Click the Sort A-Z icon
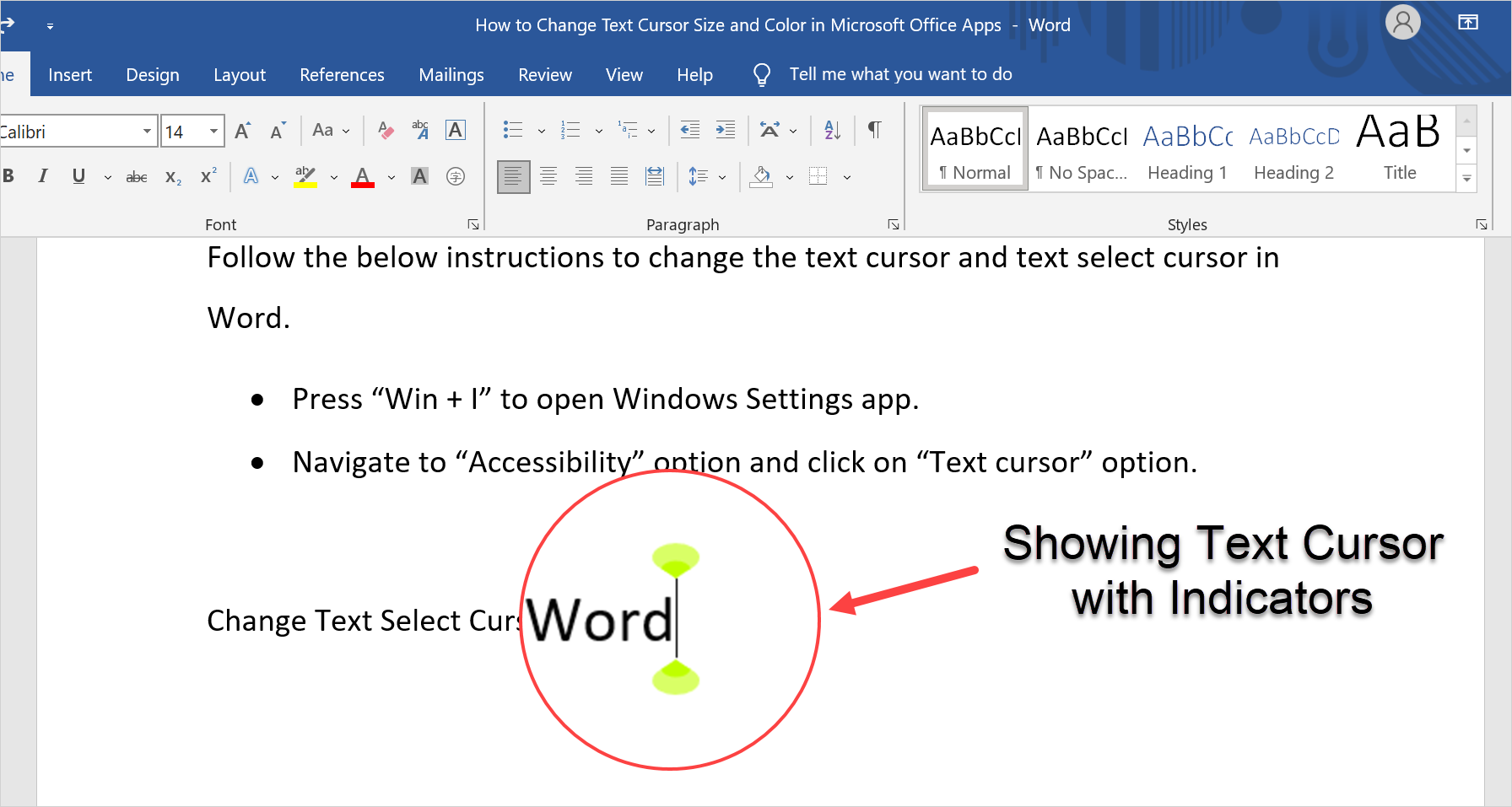This screenshot has height=807, width=1512. click(832, 130)
